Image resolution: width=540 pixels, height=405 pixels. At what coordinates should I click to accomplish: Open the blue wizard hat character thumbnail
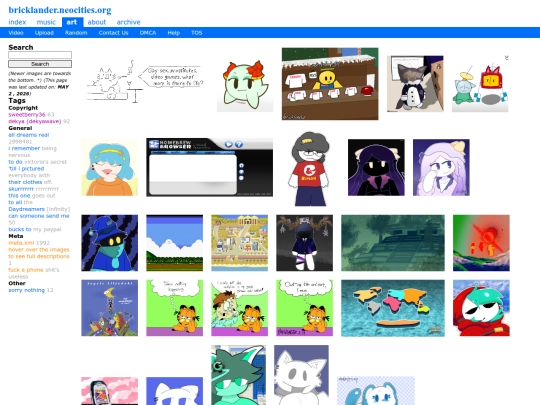coord(110,243)
